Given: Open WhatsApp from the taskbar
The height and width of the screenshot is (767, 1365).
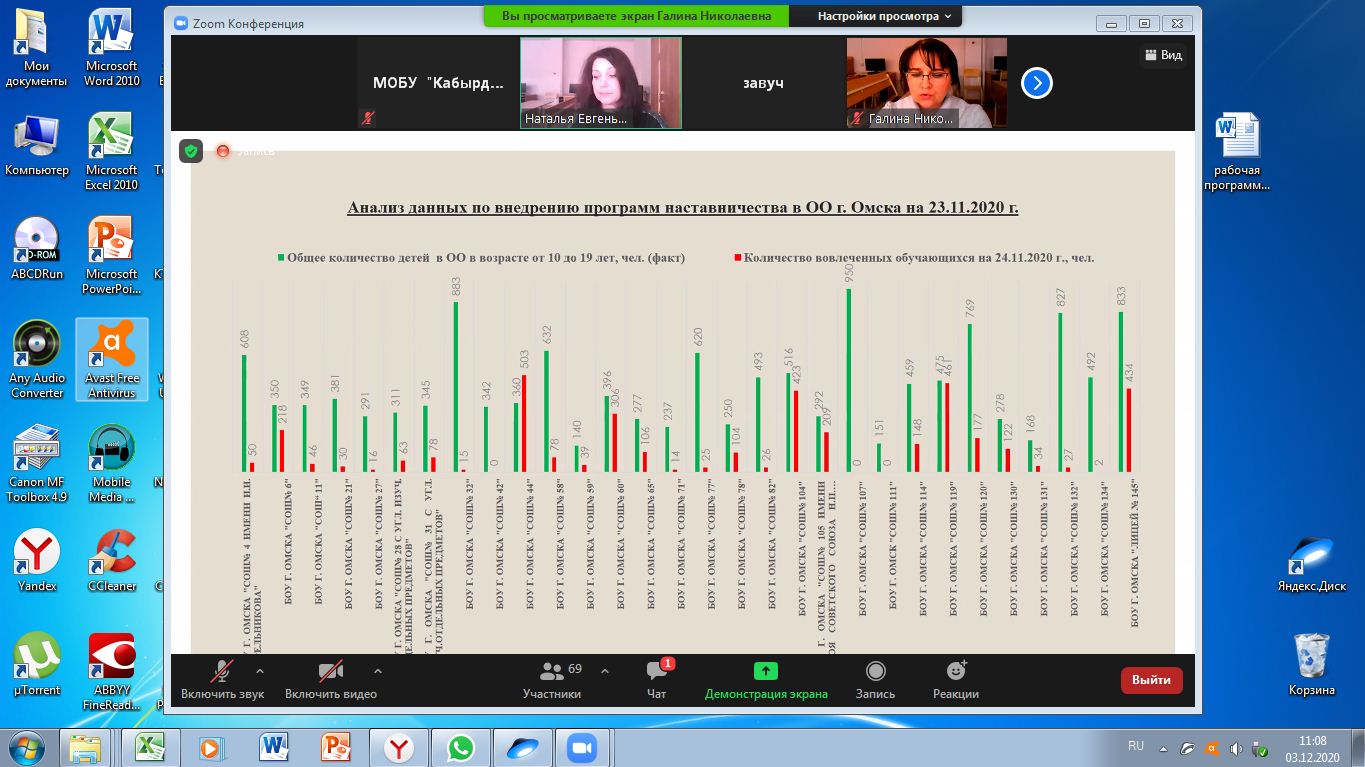Looking at the screenshot, I should (x=461, y=747).
